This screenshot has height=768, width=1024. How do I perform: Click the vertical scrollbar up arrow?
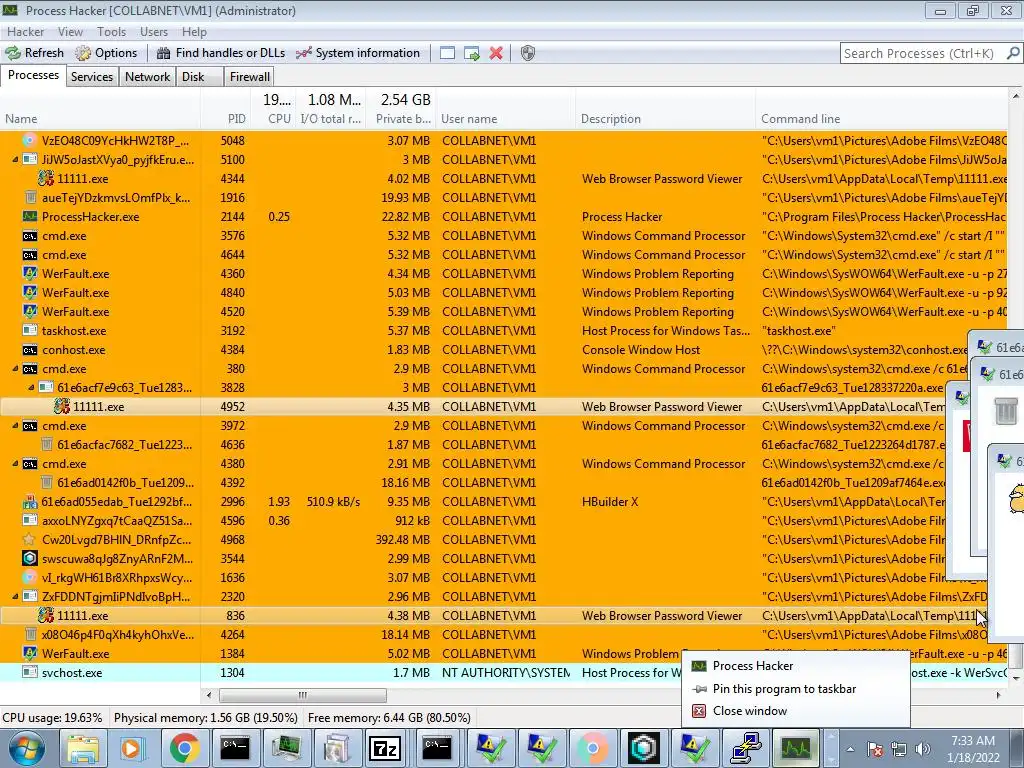pyautogui.click(x=1016, y=97)
